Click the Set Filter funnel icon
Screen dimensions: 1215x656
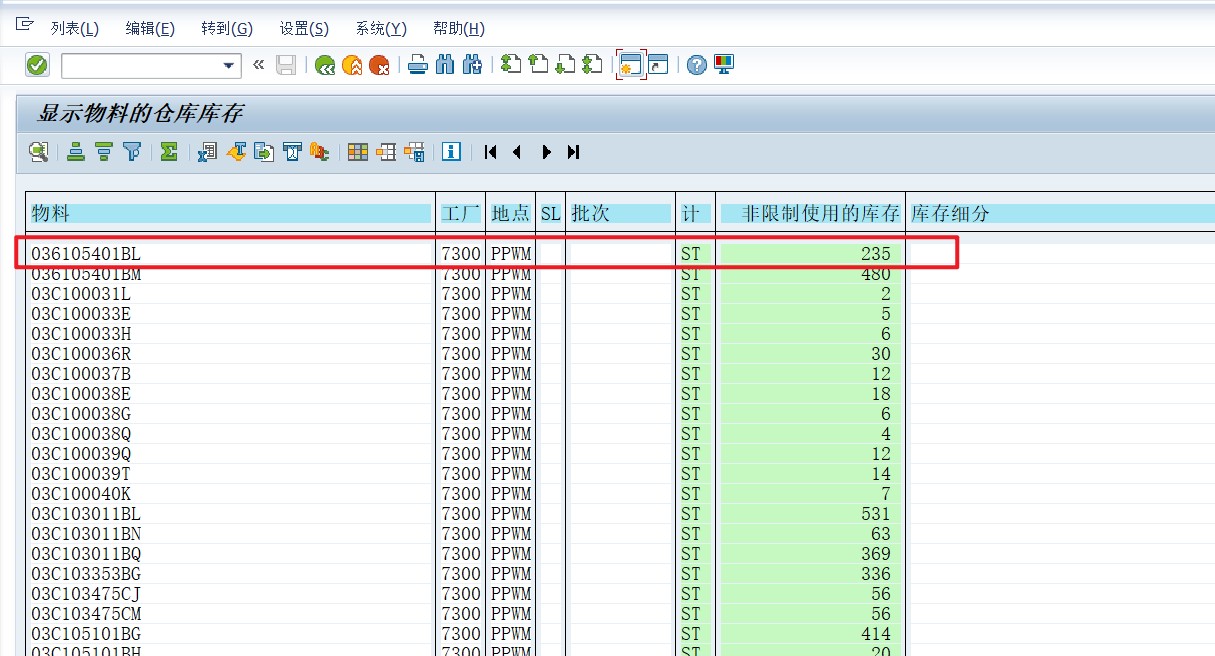[x=132, y=152]
